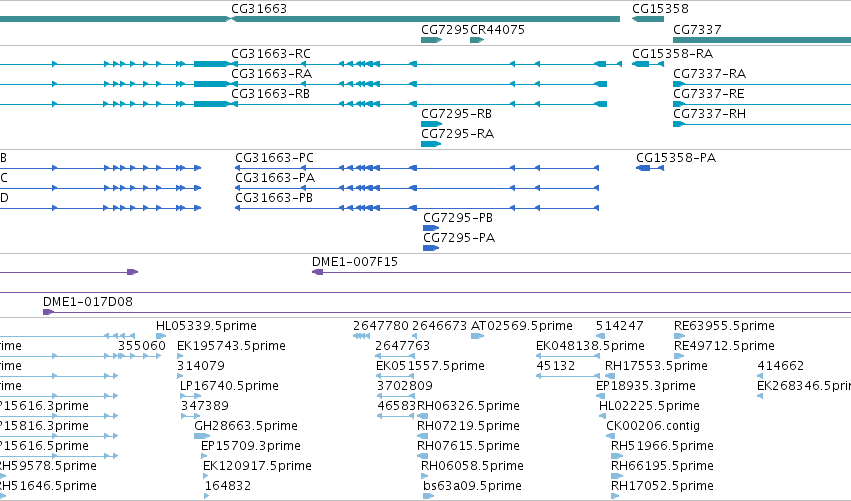Select the DME1-017D08 clone label
The image size is (851, 501).
(x=88, y=302)
